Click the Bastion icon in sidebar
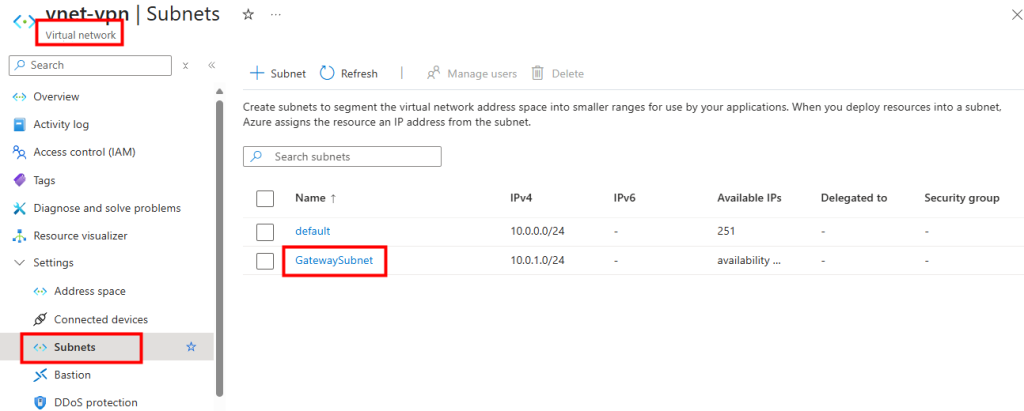1024x411 pixels. coord(40,375)
